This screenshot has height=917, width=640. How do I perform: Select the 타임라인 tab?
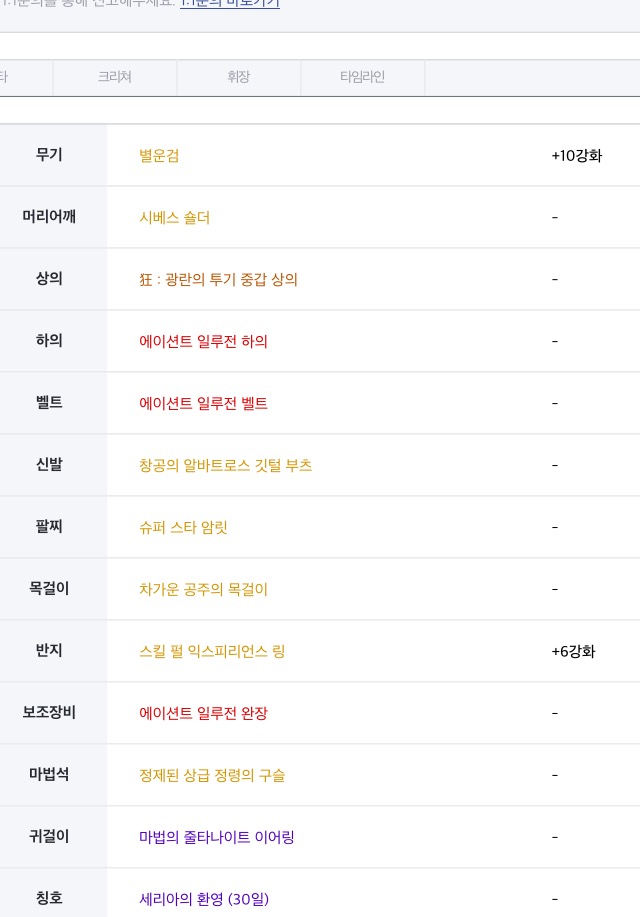[362, 77]
